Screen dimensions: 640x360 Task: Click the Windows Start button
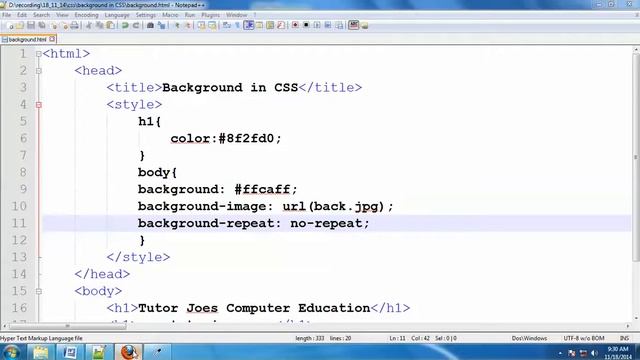[11, 352]
